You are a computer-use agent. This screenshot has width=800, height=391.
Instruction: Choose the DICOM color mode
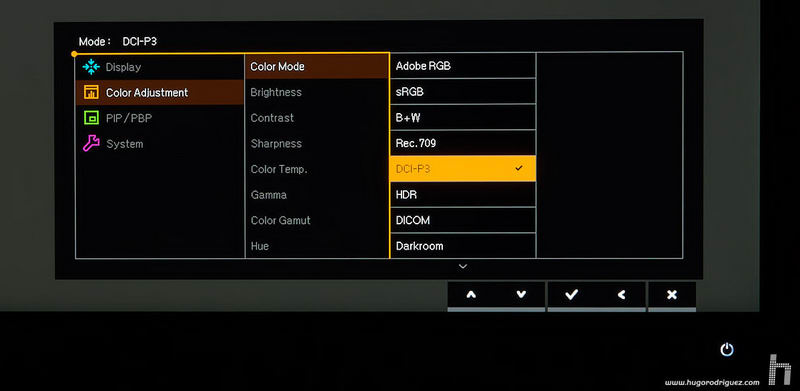(463, 220)
